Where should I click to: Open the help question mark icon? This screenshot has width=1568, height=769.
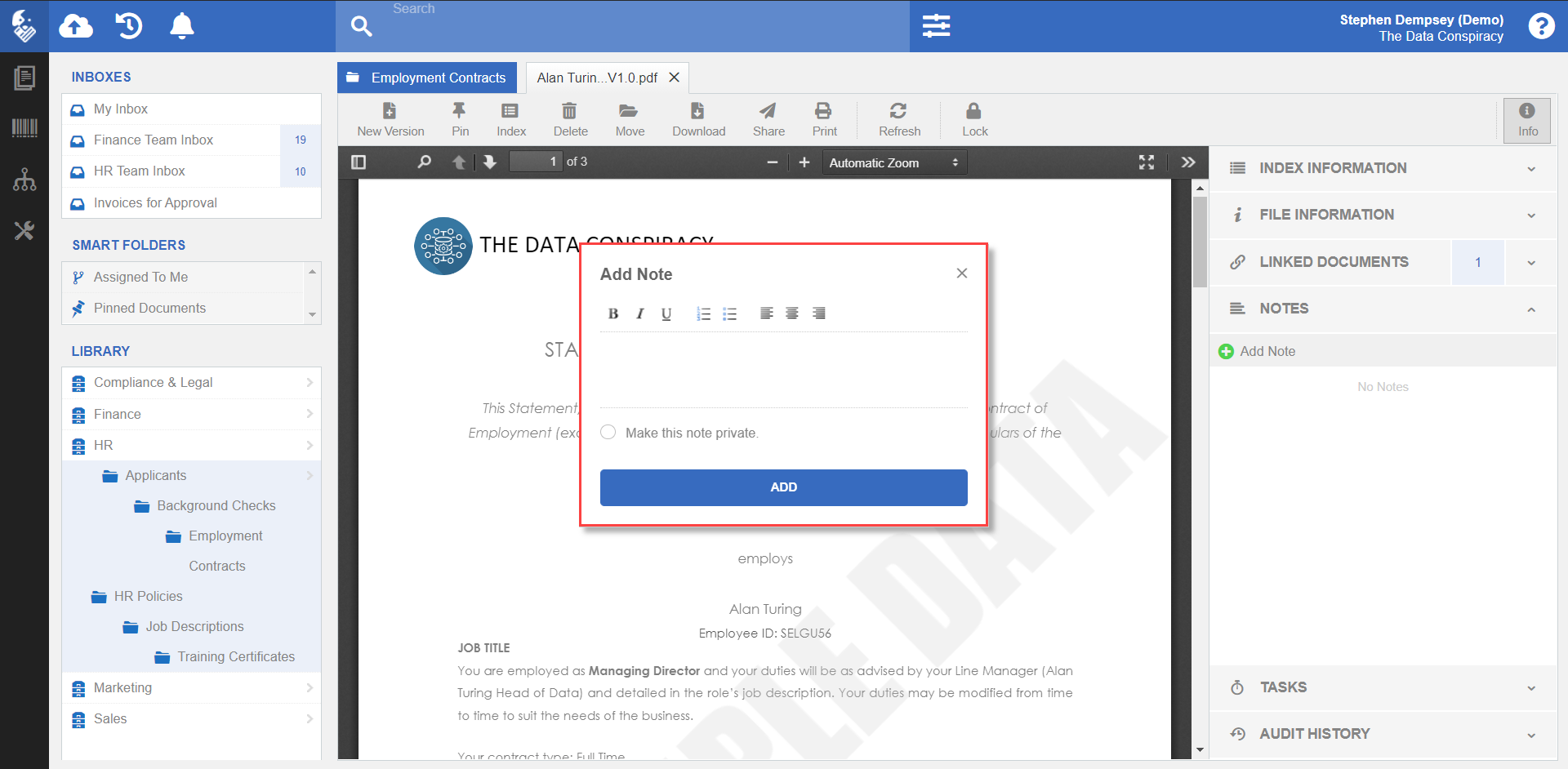tap(1541, 26)
